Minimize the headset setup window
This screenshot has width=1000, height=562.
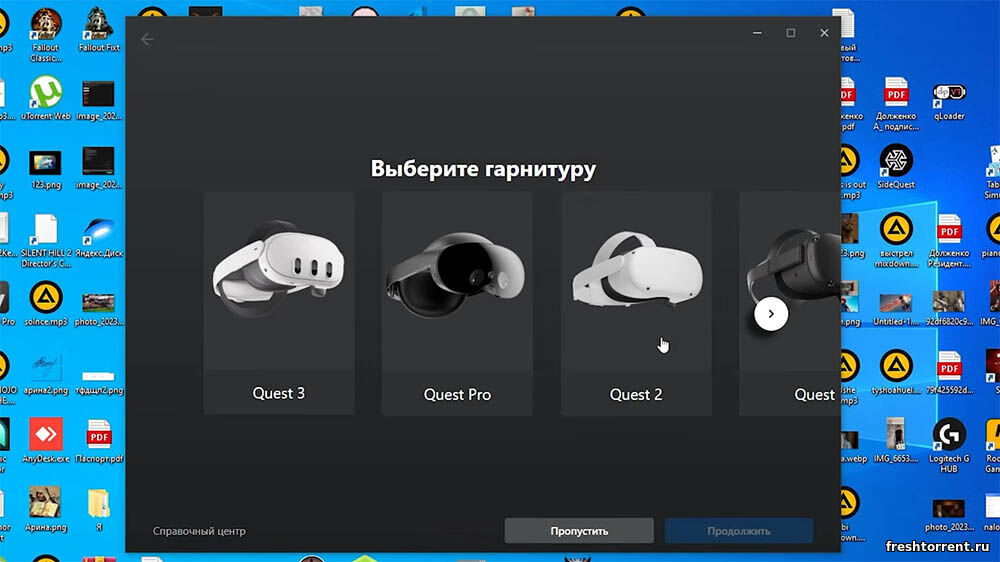point(757,33)
